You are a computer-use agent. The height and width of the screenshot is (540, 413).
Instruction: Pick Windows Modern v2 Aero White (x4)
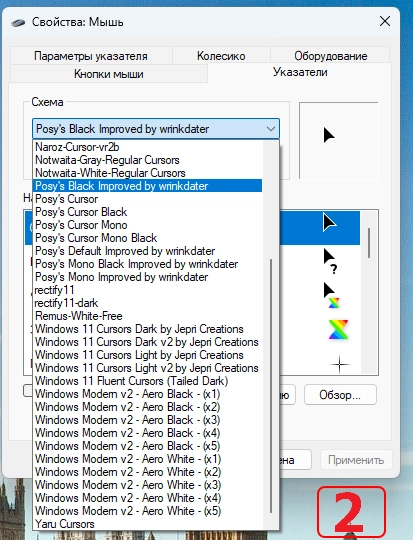pyautogui.click(x=147, y=498)
